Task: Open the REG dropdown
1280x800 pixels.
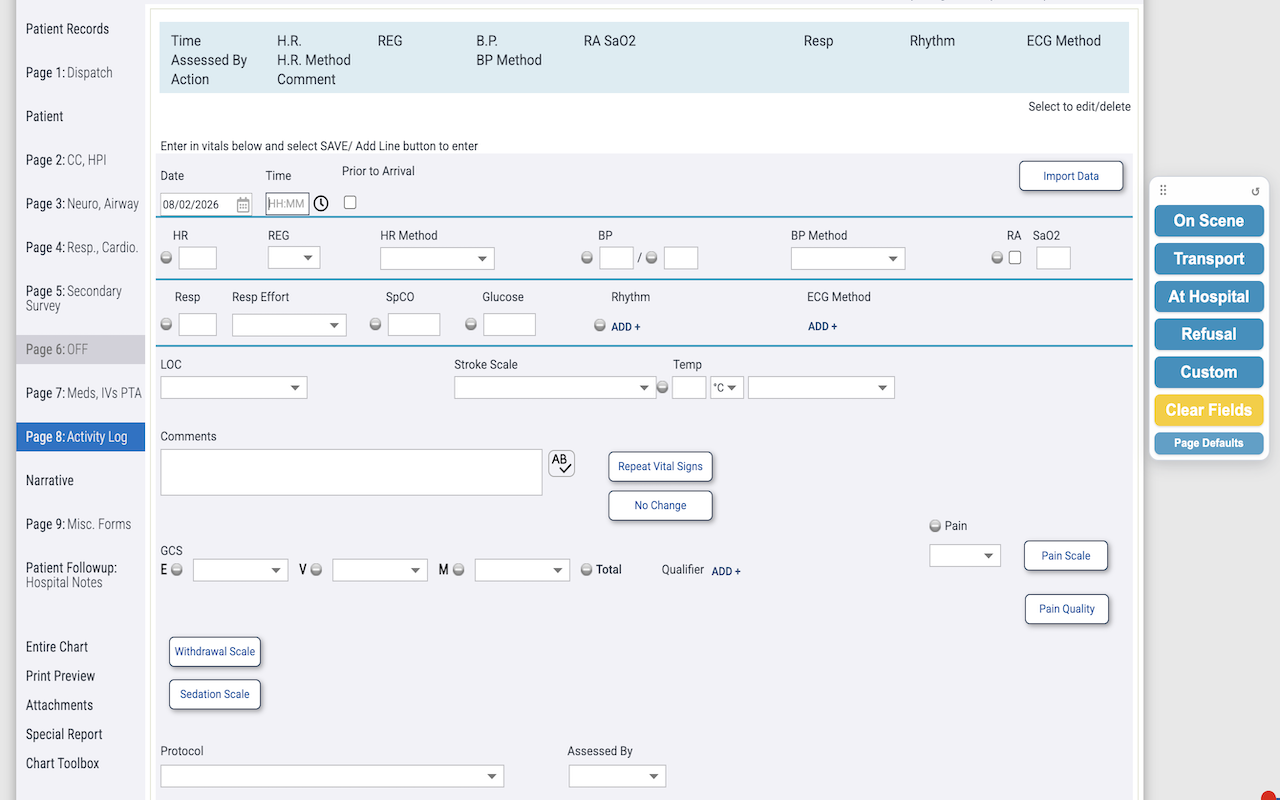Action: click(x=294, y=258)
